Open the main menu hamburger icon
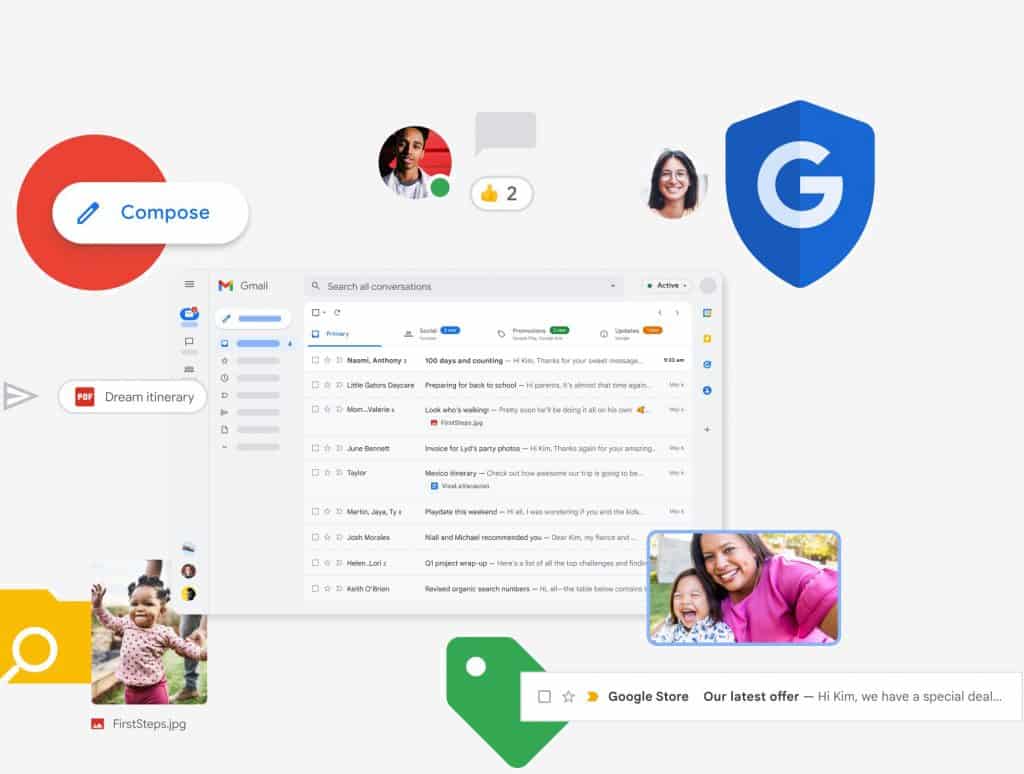Screen dimensions: 1024x774 (x=189, y=284)
